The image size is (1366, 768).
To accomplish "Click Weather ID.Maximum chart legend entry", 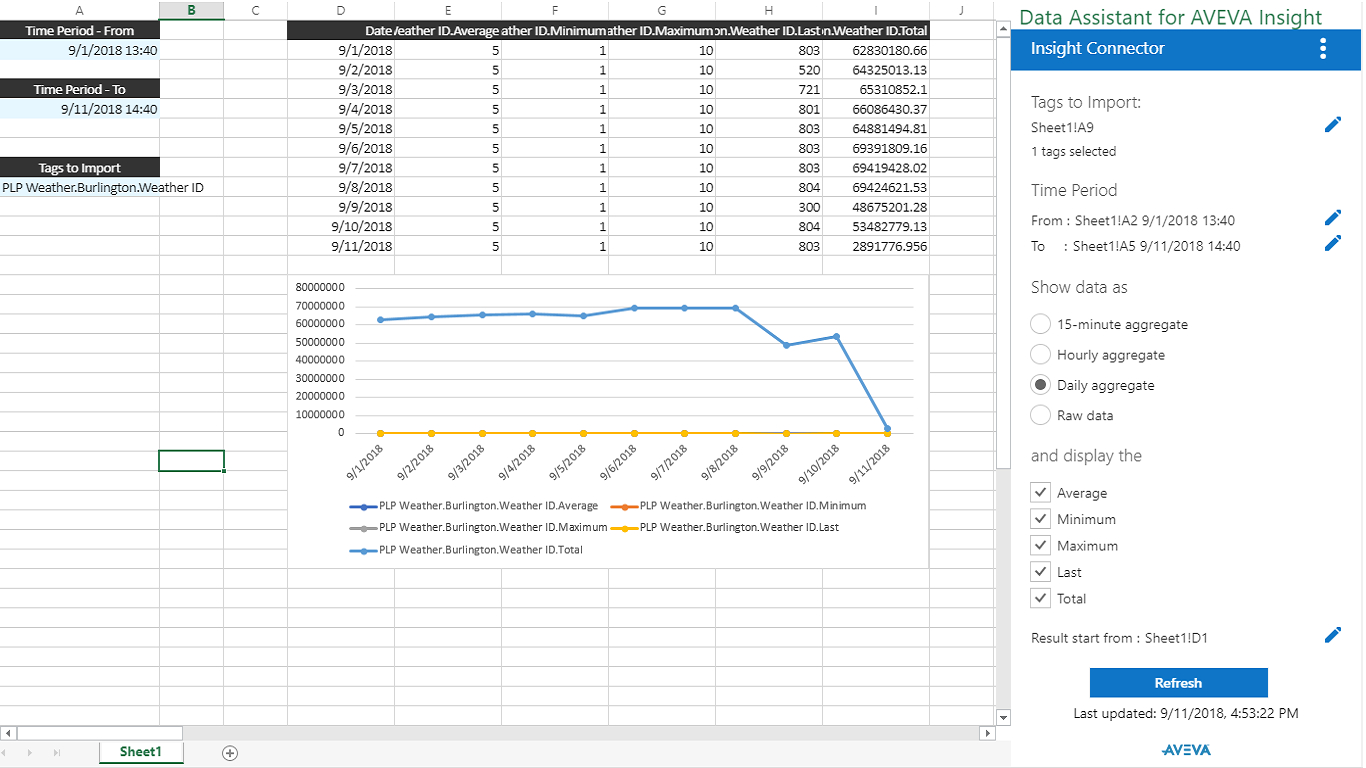I will coord(478,527).
